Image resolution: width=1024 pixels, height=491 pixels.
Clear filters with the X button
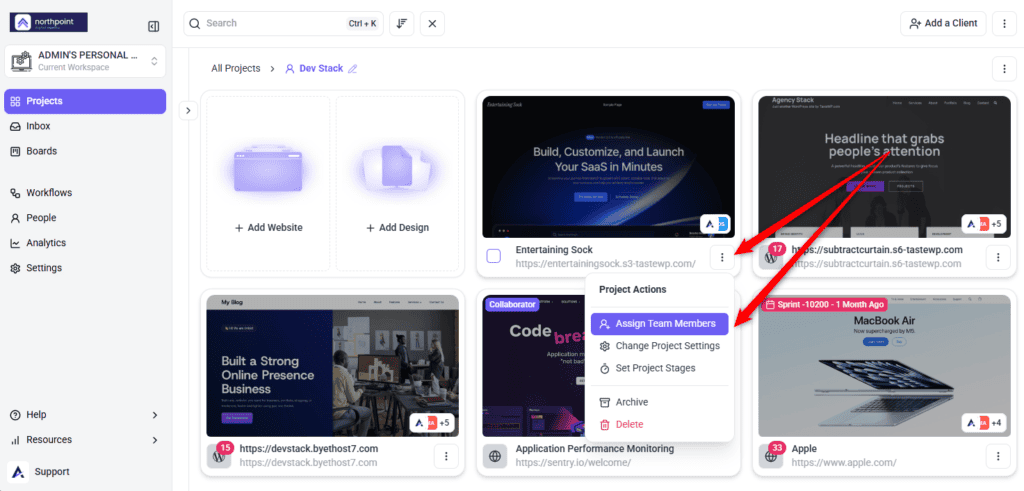point(432,24)
